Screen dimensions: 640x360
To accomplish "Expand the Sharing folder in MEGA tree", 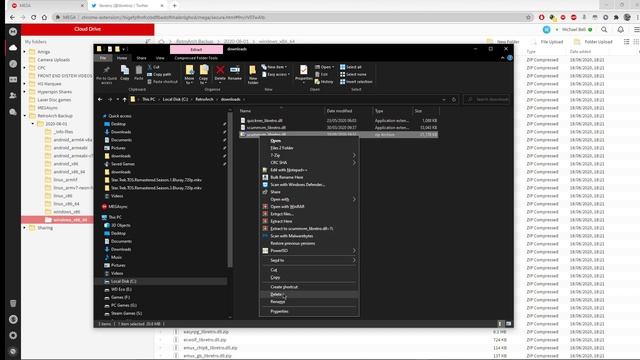I will [24, 228].
